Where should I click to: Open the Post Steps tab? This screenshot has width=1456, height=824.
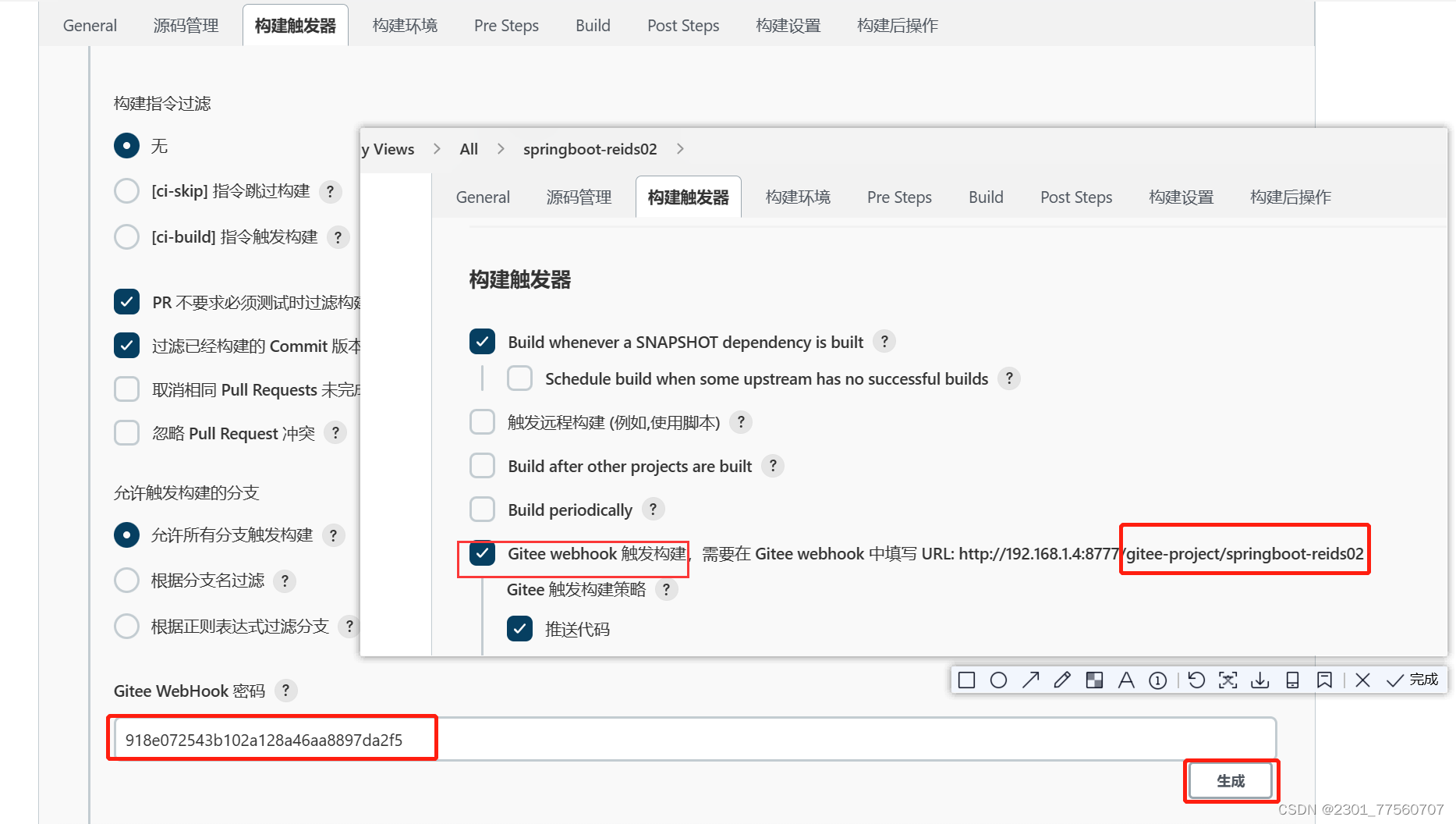pyautogui.click(x=1075, y=197)
